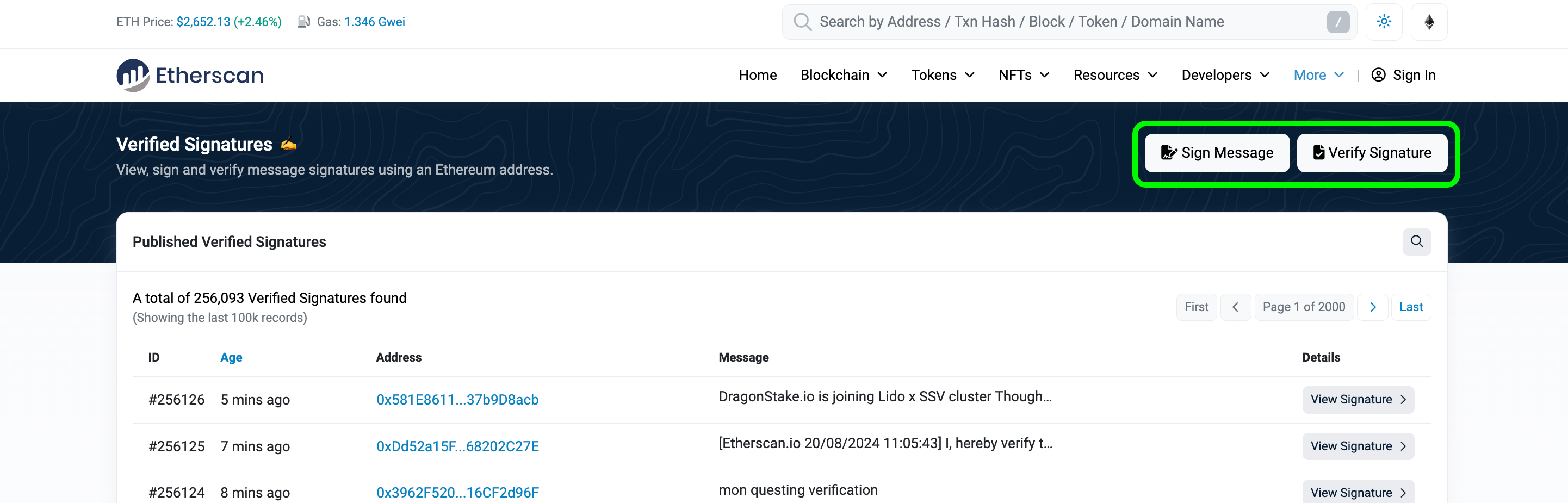This screenshot has width=1568, height=503.
Task: Click the ID #256126 cell
Action: pos(176,400)
